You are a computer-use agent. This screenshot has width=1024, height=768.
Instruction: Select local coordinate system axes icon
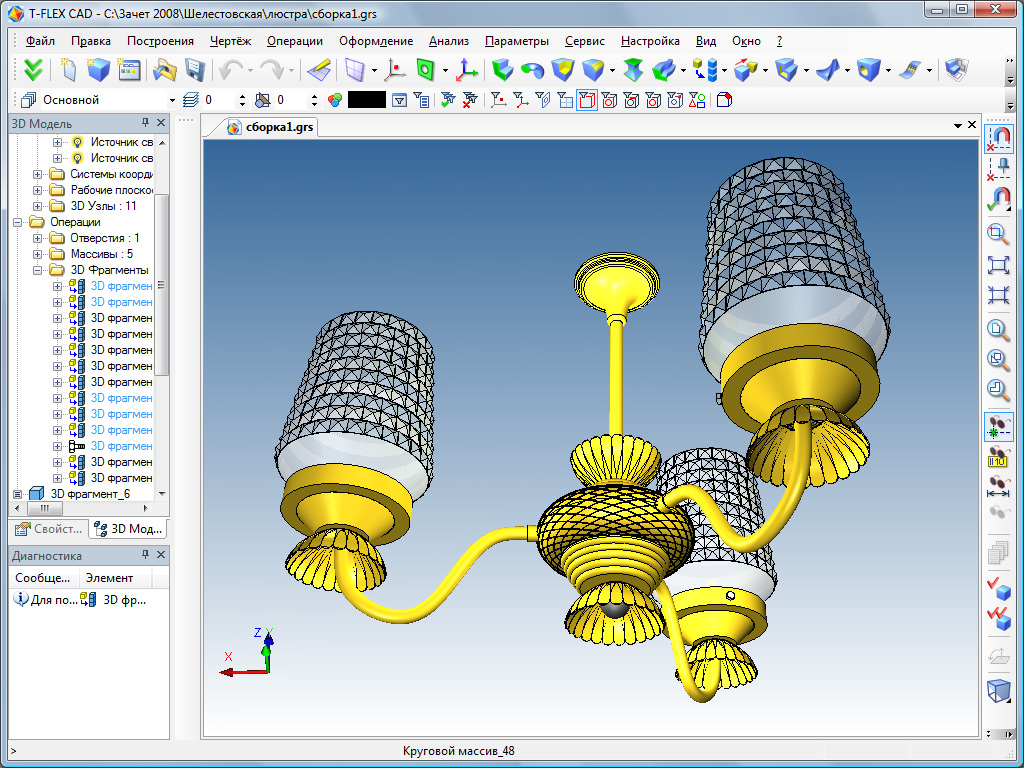(x=467, y=69)
